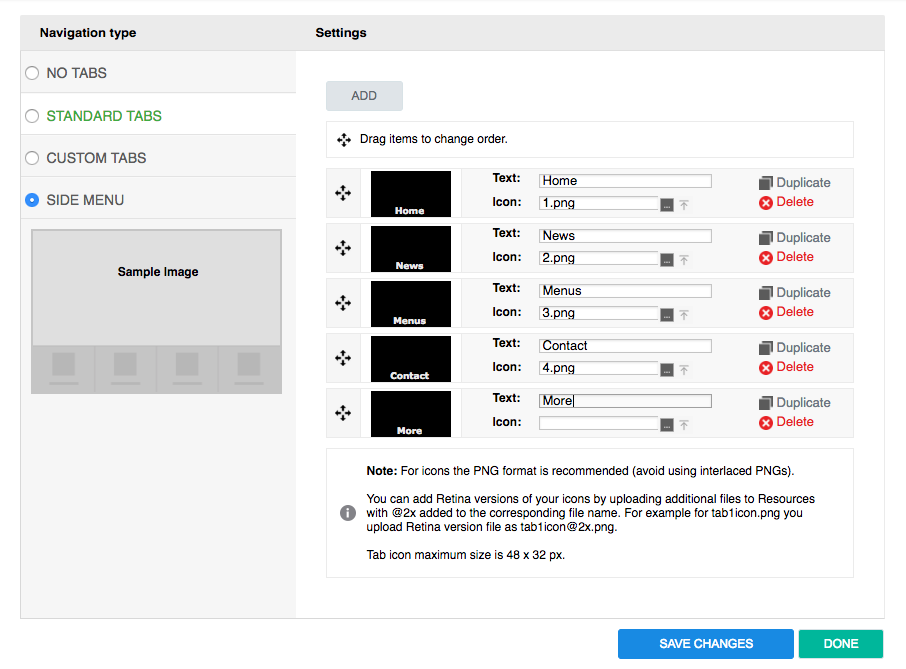Click the Icon field containing 1.png
The width and height of the screenshot is (906, 669).
coord(599,203)
